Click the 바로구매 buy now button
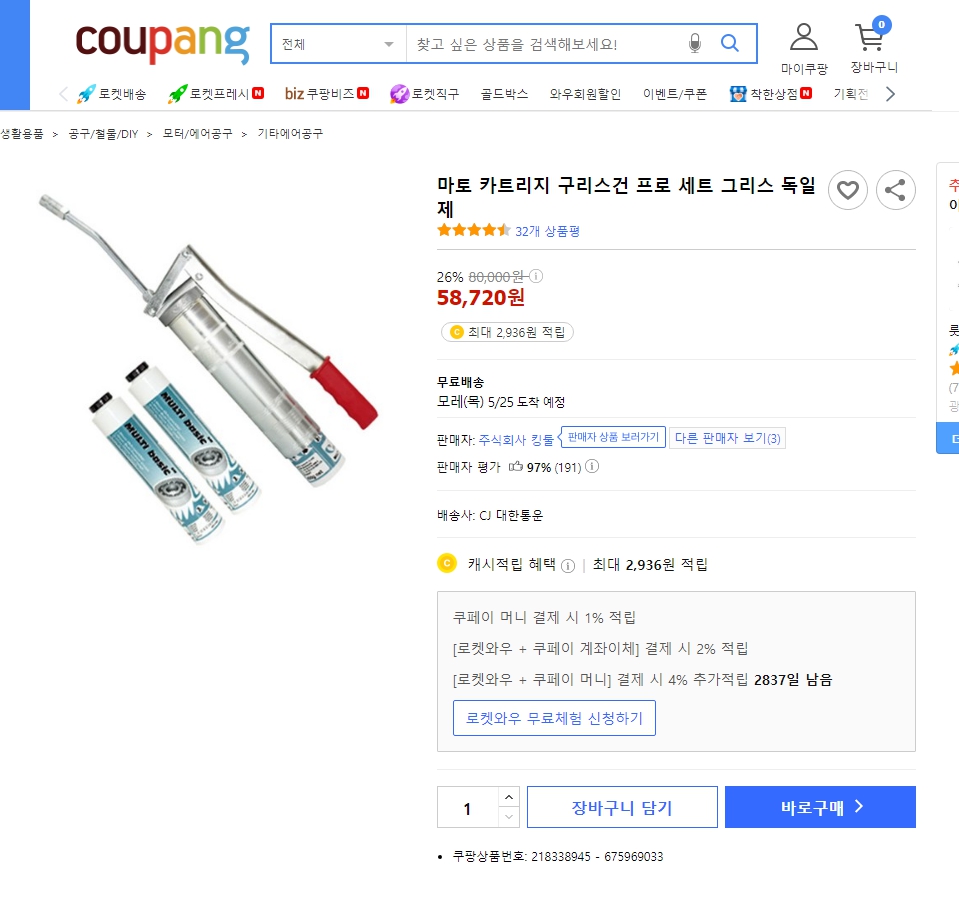The image size is (959, 905). [820, 807]
